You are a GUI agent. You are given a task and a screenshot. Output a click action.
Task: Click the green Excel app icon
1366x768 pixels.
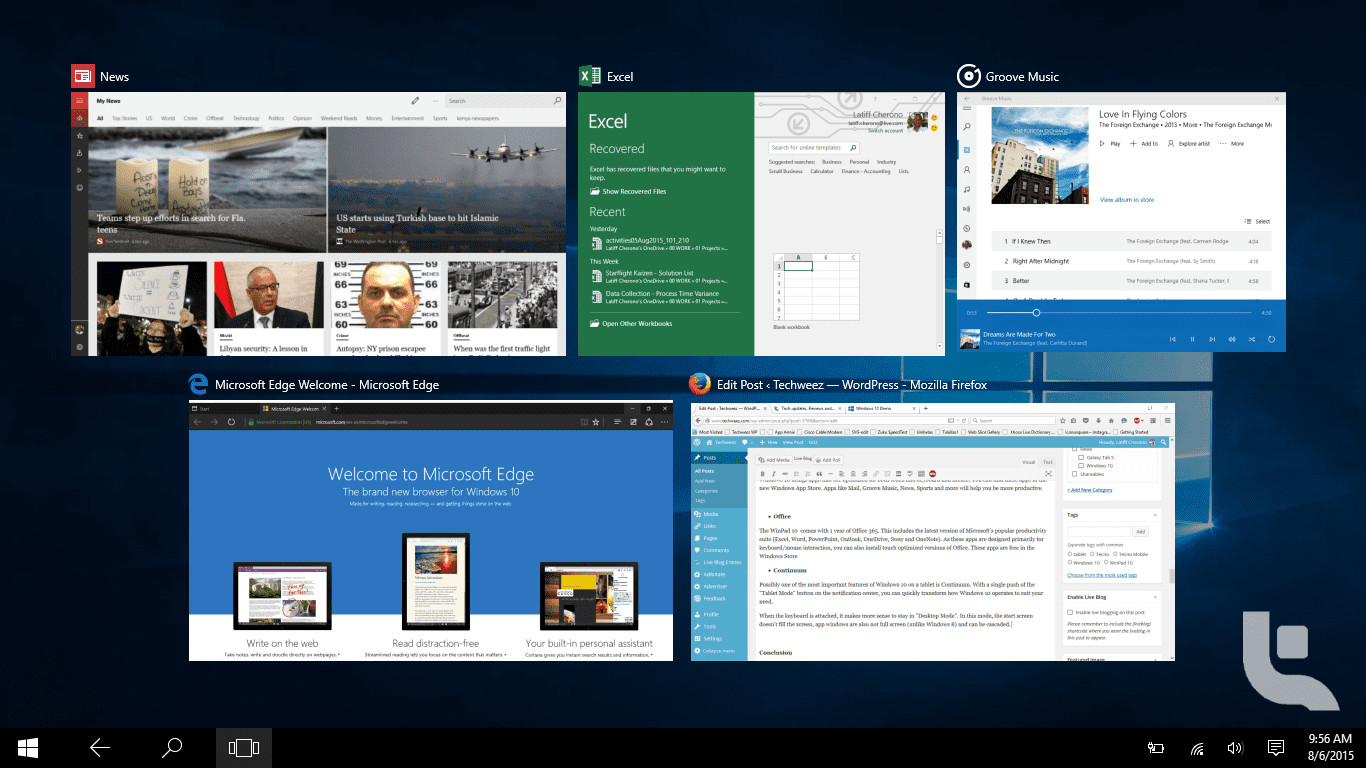[590, 76]
